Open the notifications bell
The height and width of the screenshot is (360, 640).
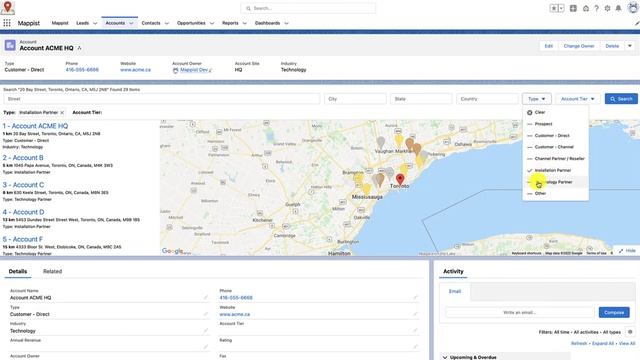pyautogui.click(x=618, y=8)
